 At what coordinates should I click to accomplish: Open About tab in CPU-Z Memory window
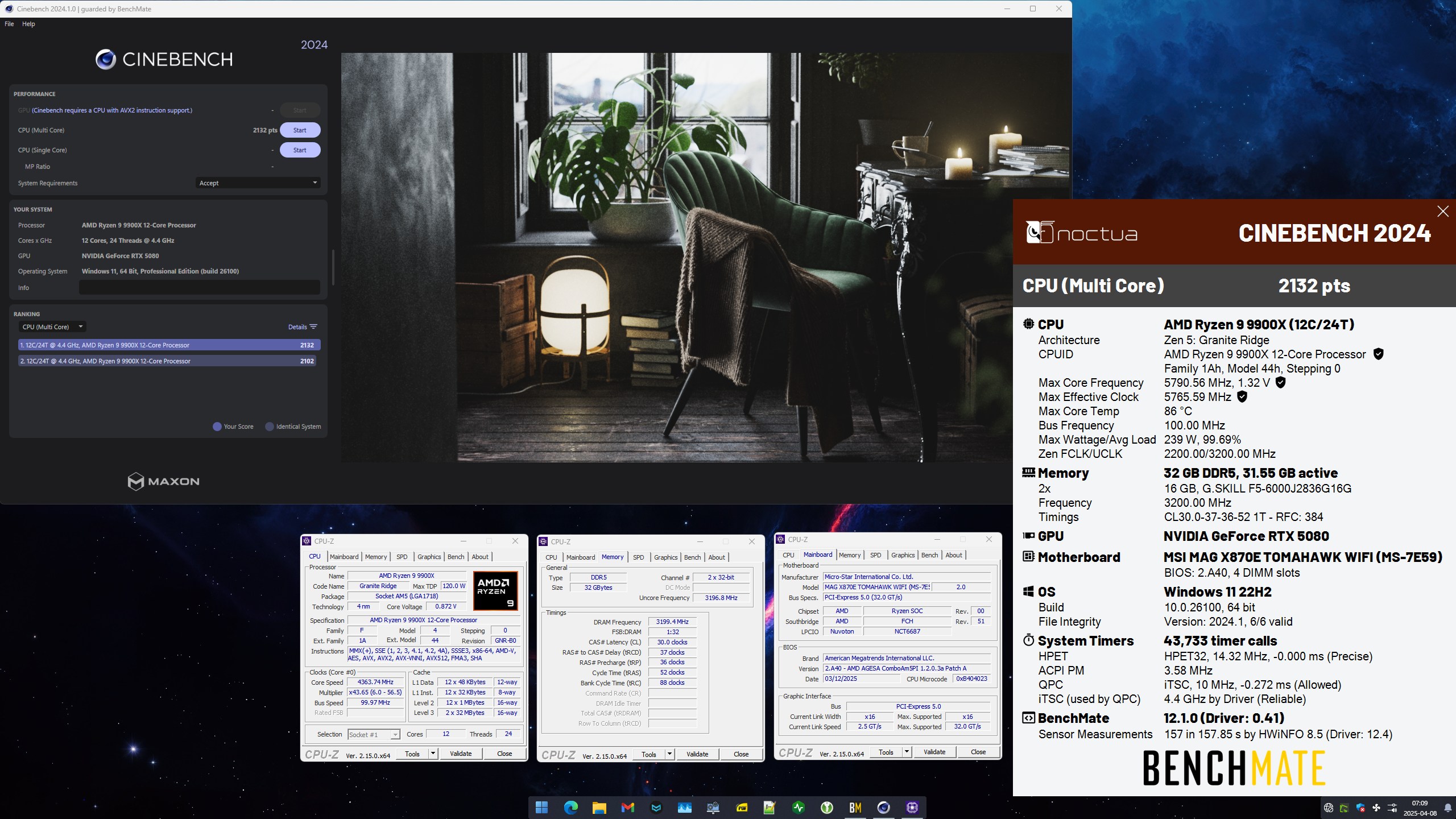click(x=717, y=557)
